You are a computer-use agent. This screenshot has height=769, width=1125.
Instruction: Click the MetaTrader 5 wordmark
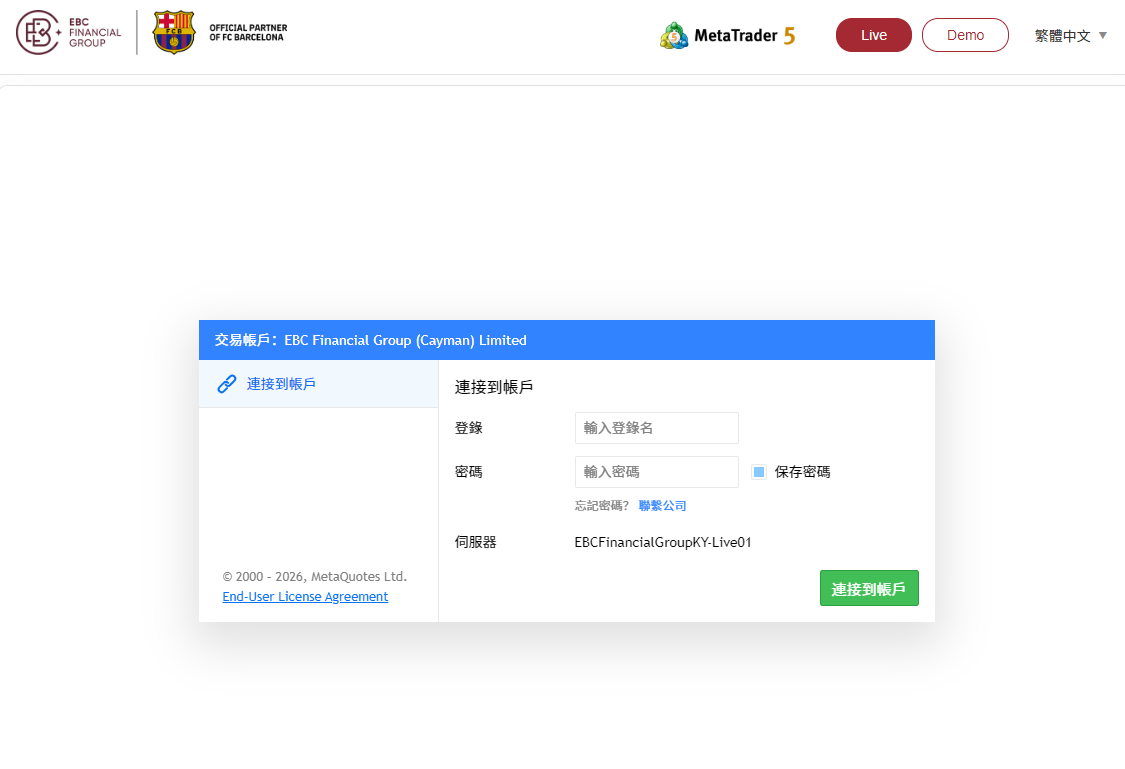coord(740,35)
